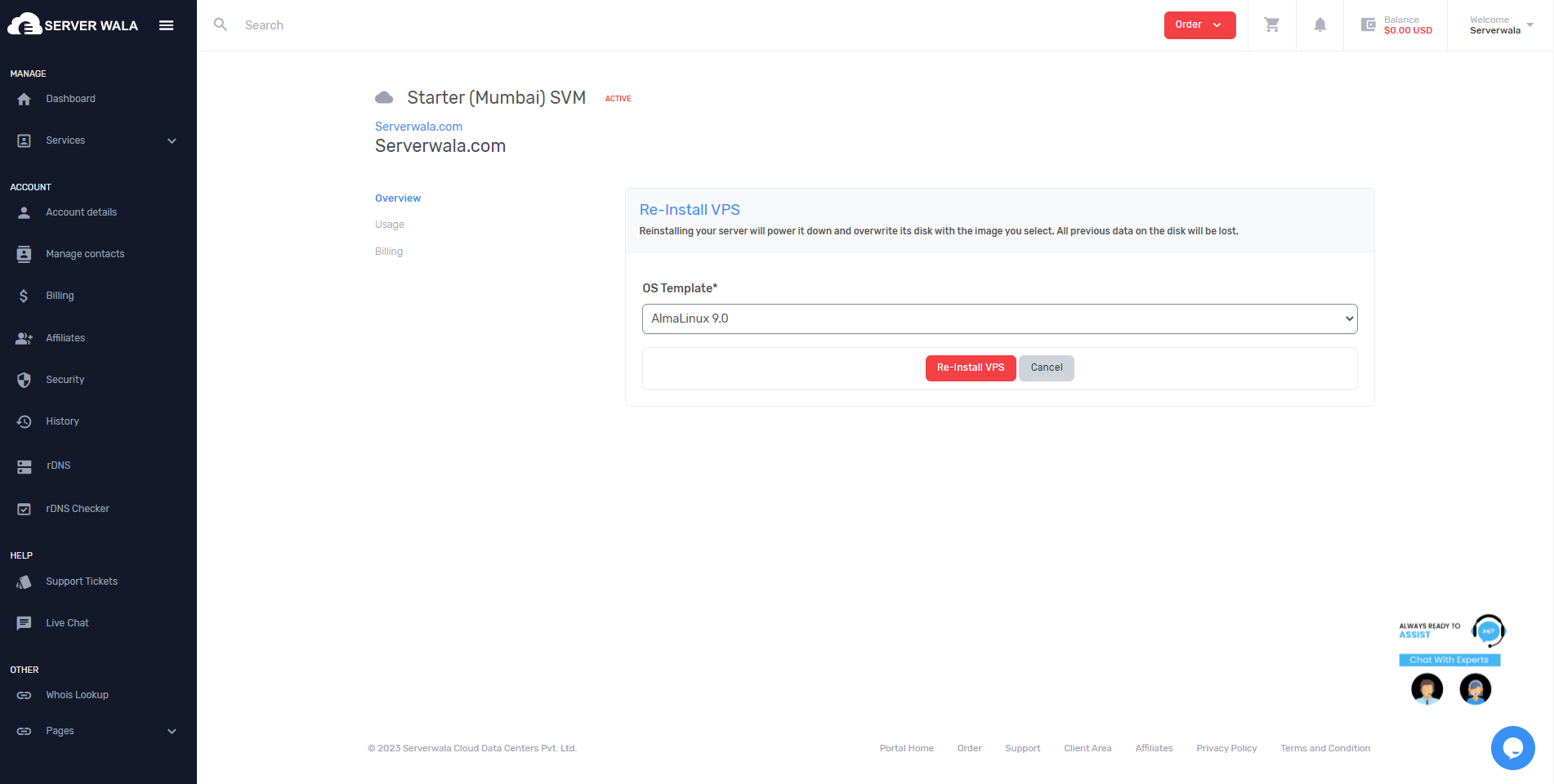Click Chat With Experts banner
The width and height of the screenshot is (1554, 784).
click(1449, 660)
